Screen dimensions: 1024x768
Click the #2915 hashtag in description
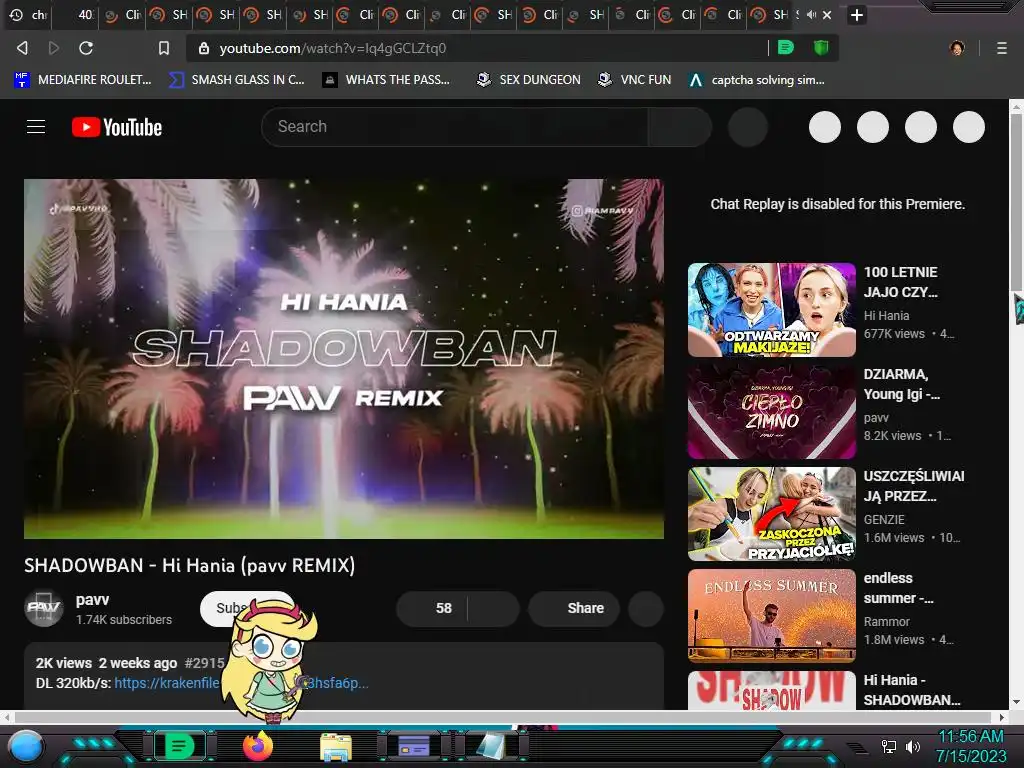204,663
